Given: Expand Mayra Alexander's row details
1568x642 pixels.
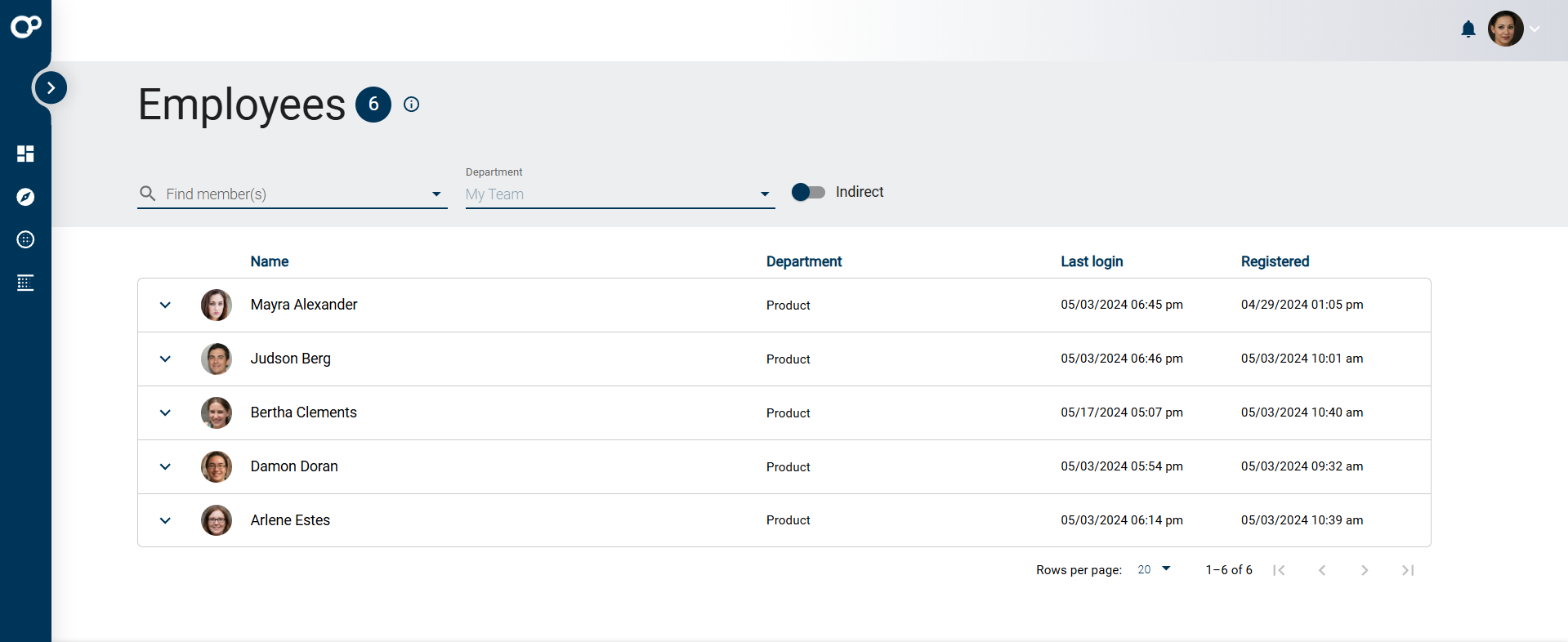Looking at the screenshot, I should [165, 305].
